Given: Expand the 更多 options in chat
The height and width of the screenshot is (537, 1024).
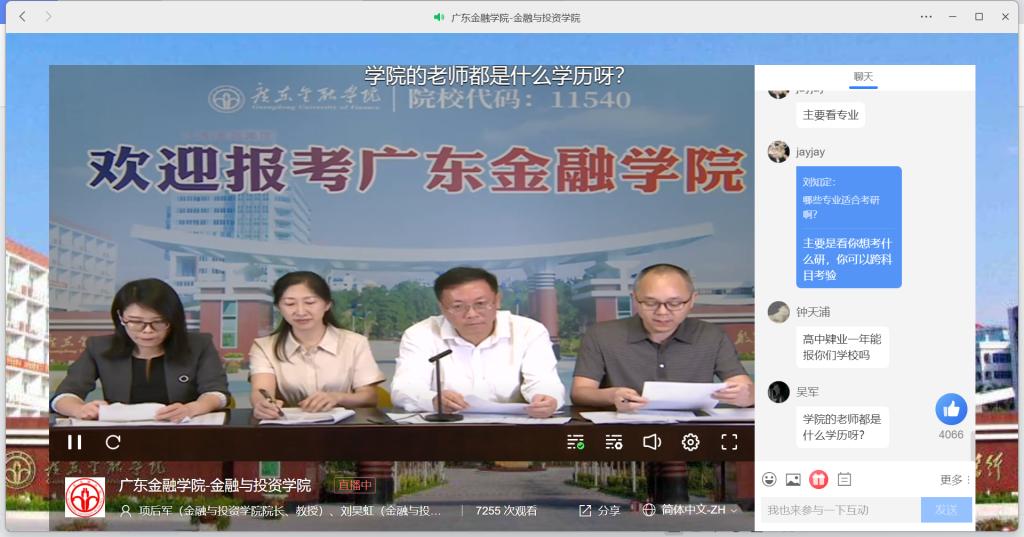Looking at the screenshot, I should 955,480.
